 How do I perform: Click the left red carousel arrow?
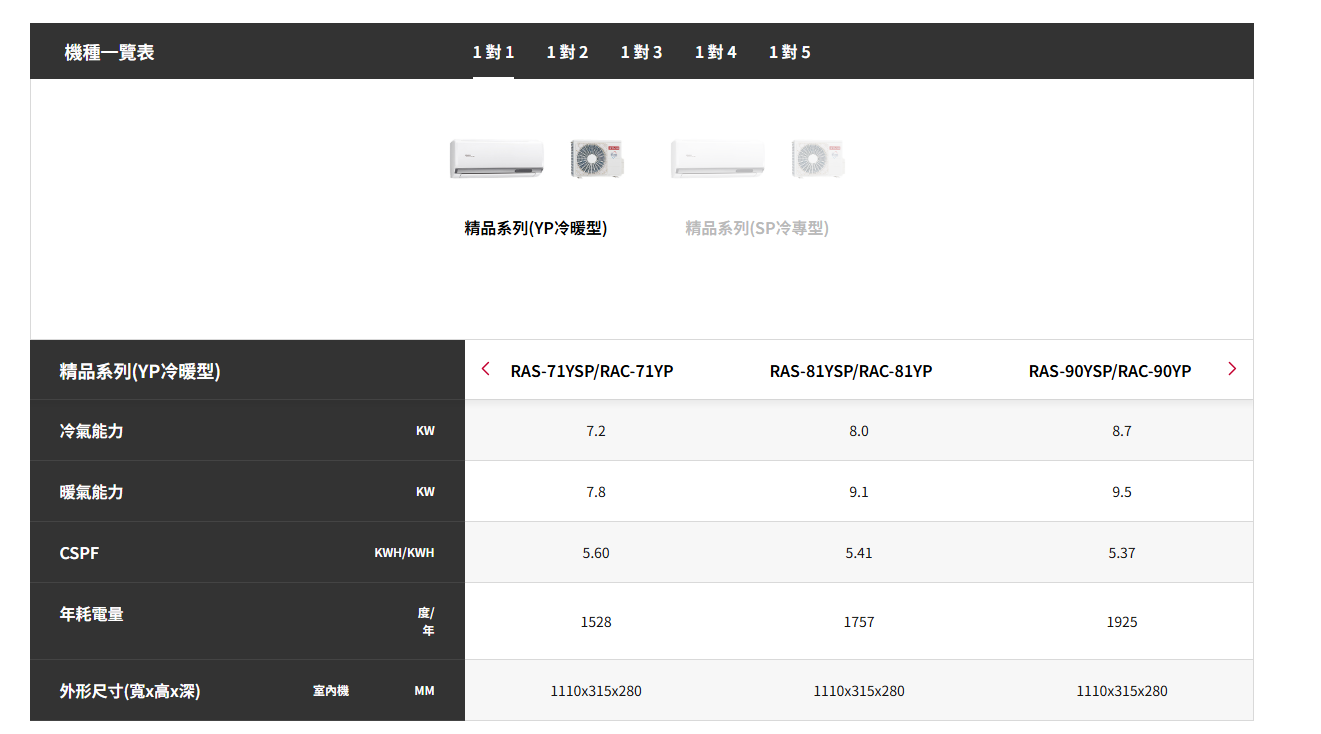coord(486,369)
